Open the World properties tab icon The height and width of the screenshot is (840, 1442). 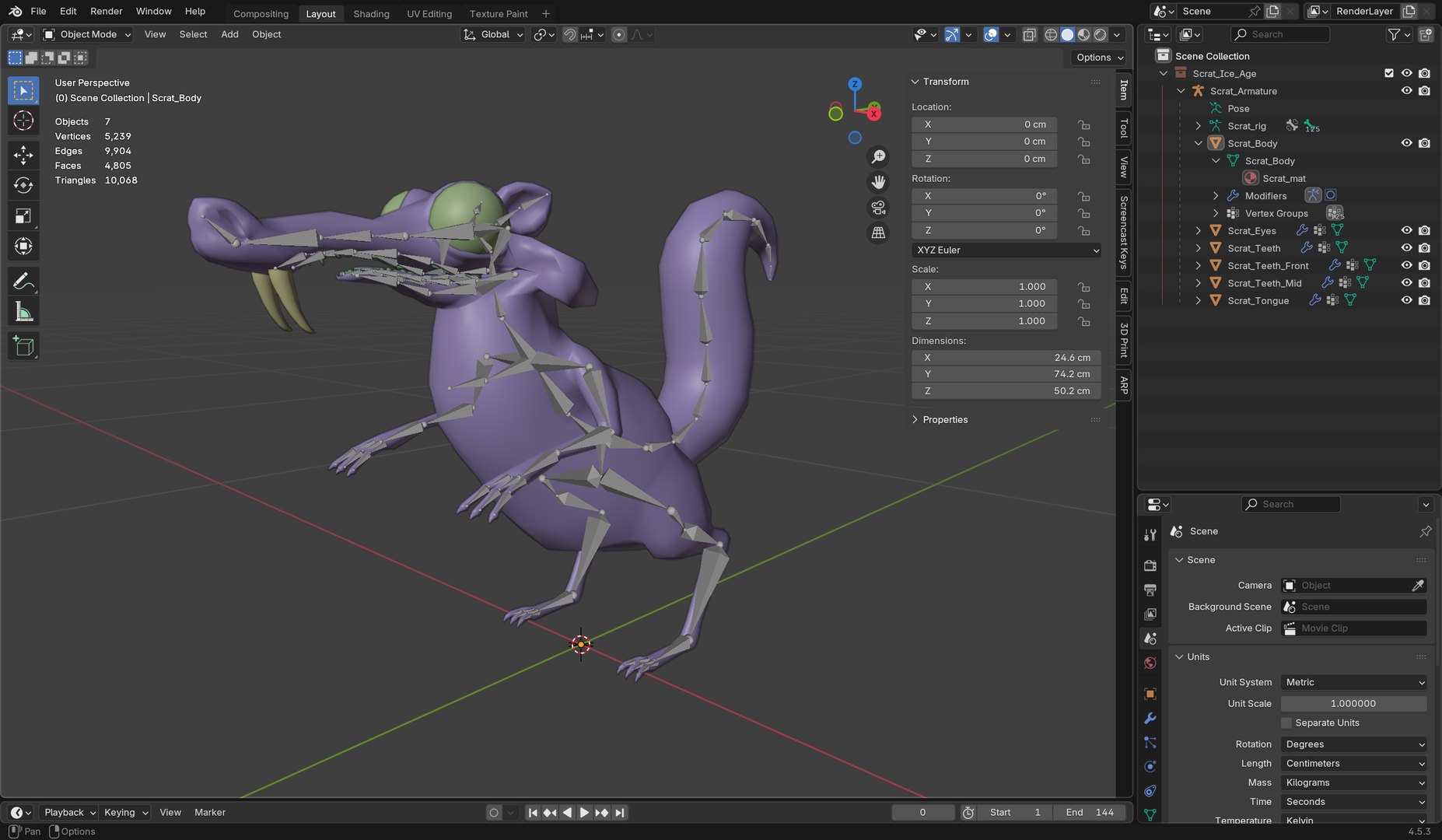point(1150,663)
